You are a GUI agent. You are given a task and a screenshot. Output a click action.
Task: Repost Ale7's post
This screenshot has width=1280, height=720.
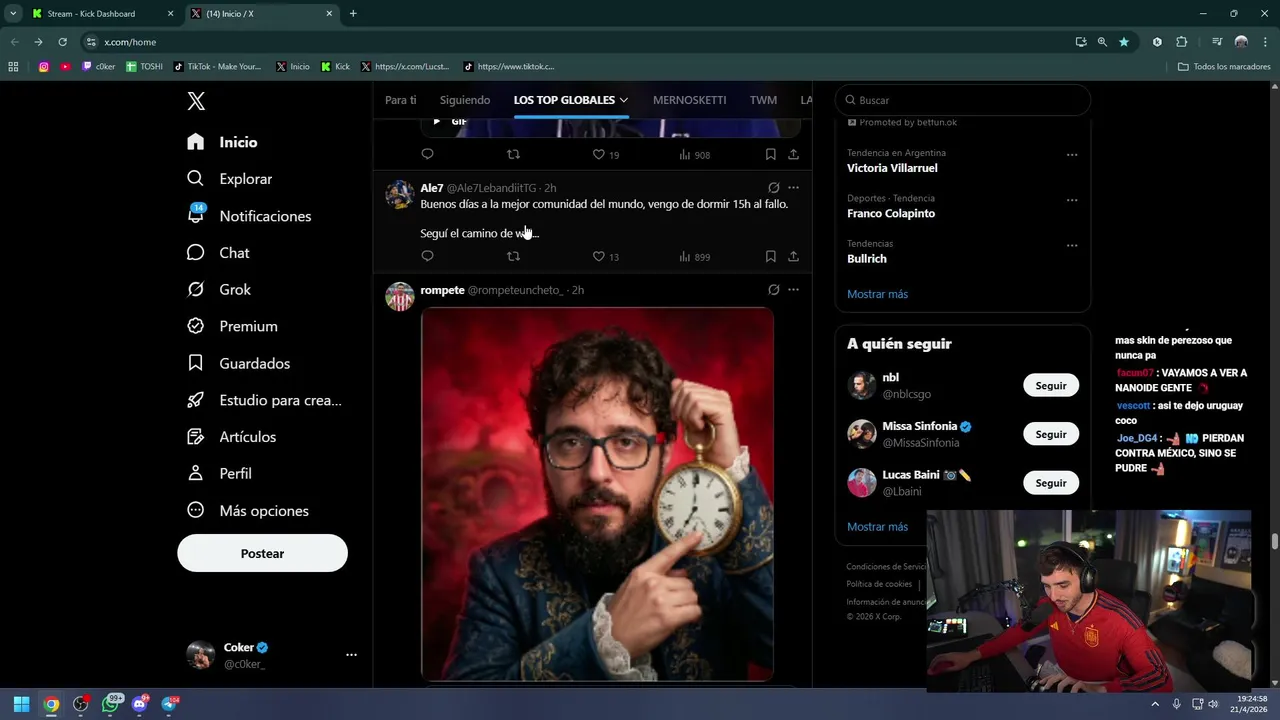coord(513,256)
